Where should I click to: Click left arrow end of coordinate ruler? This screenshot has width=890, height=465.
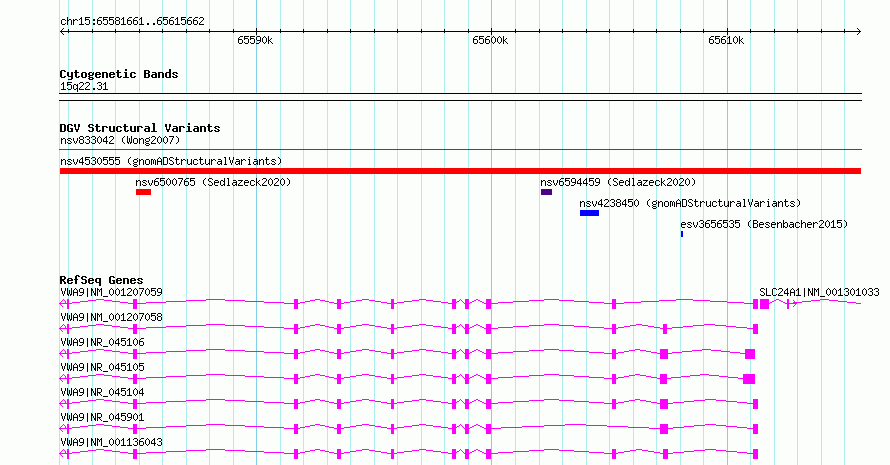(62, 31)
